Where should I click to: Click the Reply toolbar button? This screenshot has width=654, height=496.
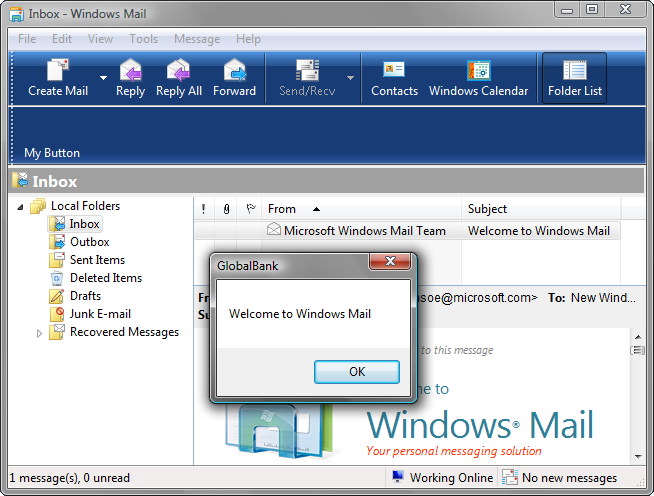pos(131,78)
